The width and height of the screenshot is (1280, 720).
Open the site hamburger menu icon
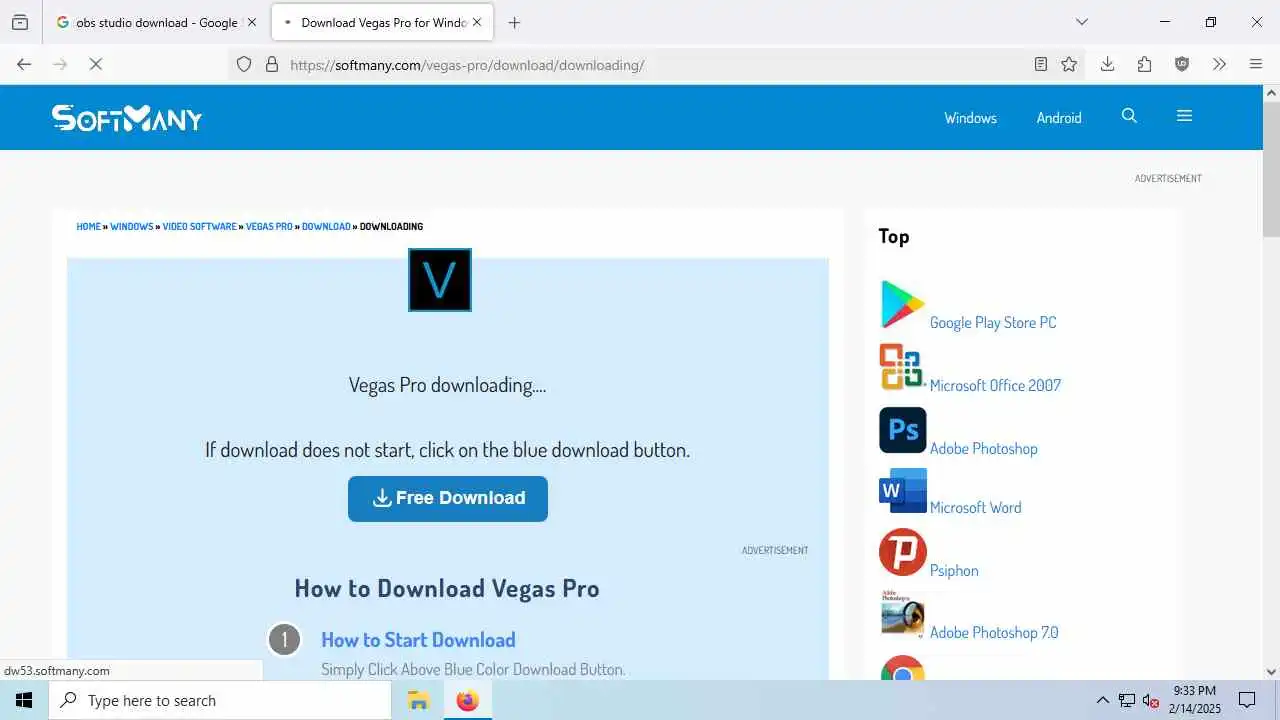coord(1184,116)
